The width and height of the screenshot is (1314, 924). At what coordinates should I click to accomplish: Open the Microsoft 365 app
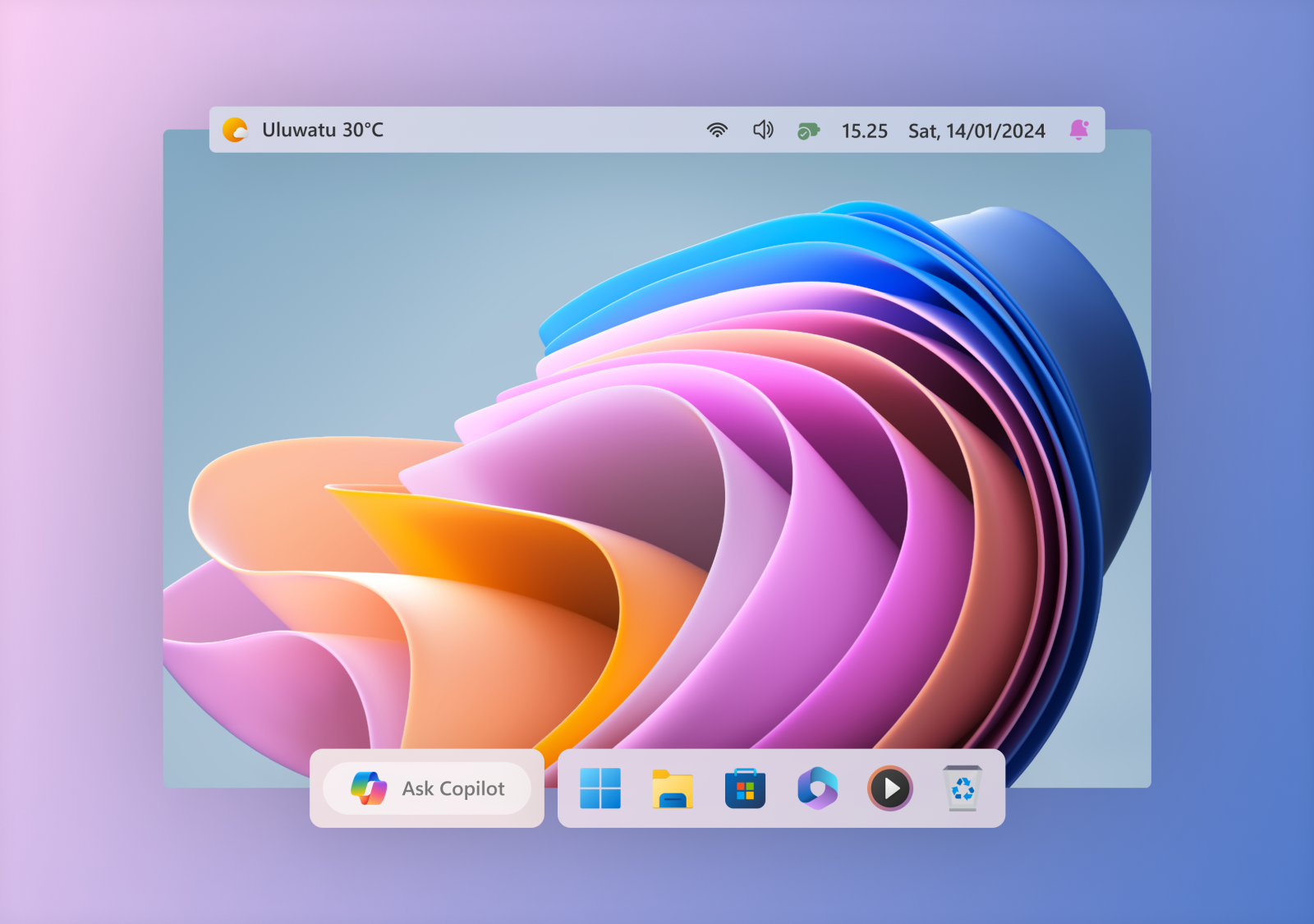coord(817,788)
